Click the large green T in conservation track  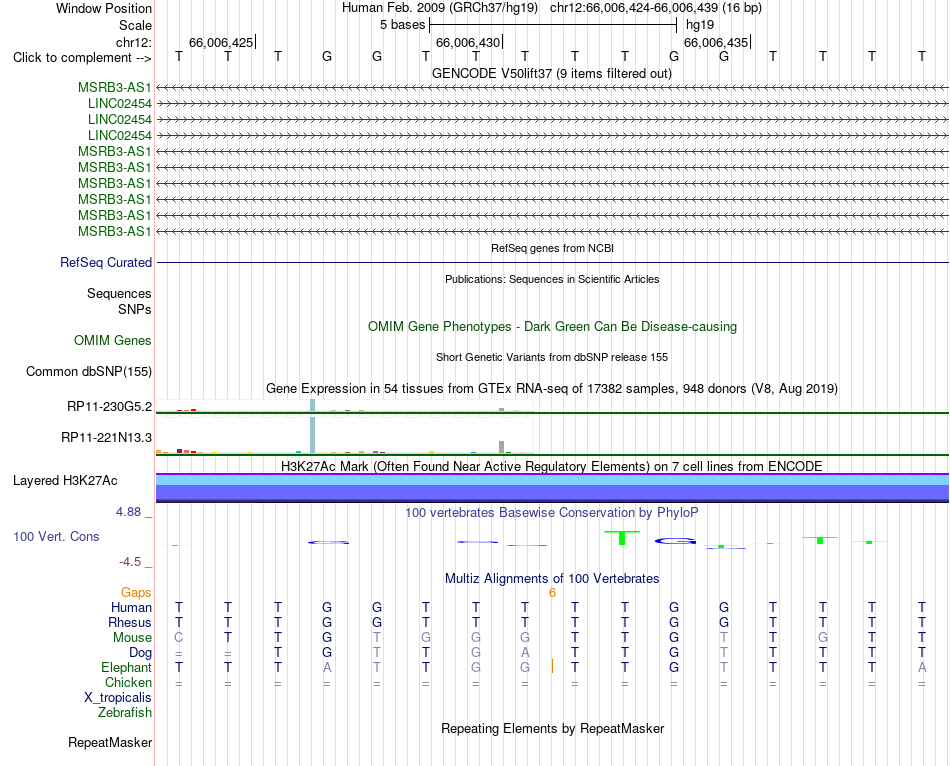coord(622,538)
